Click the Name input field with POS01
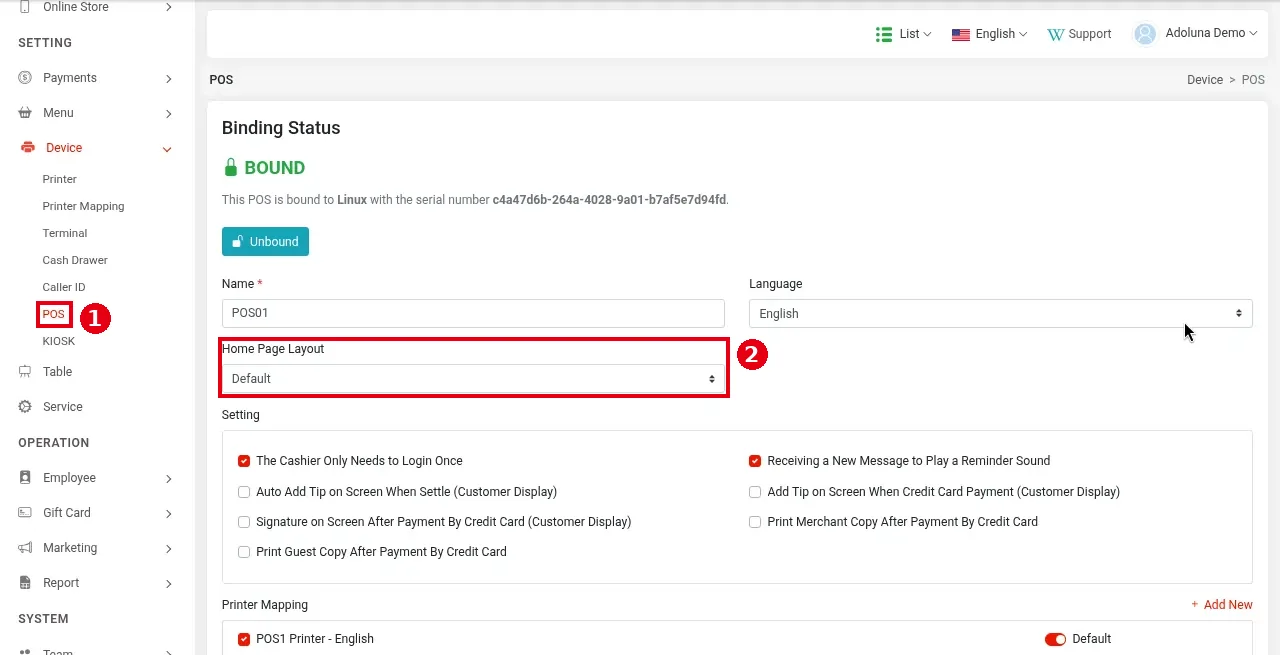This screenshot has height=655, width=1280. [x=473, y=313]
